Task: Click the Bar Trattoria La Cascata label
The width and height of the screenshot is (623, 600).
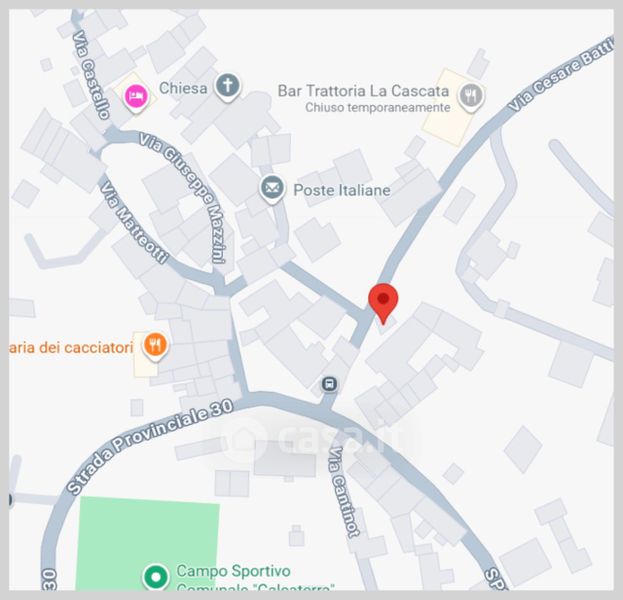Action: (x=363, y=91)
